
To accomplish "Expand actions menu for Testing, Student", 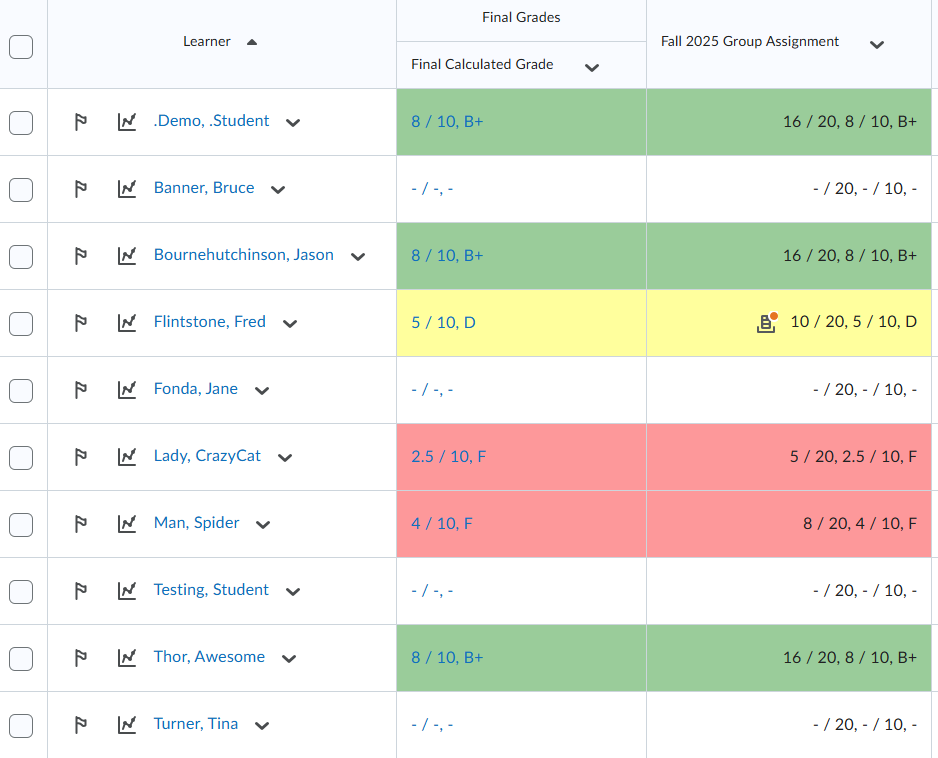I will tap(293, 592).
